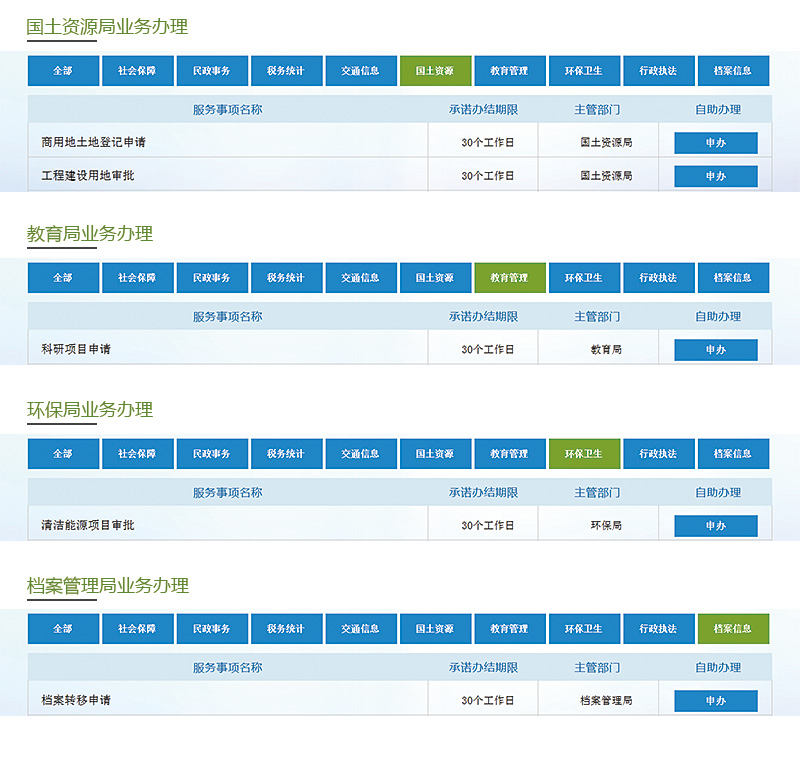The image size is (800, 763).
Task: Open 档案信息 tab in 国土资源局业务办理 section
Action: pos(734,71)
